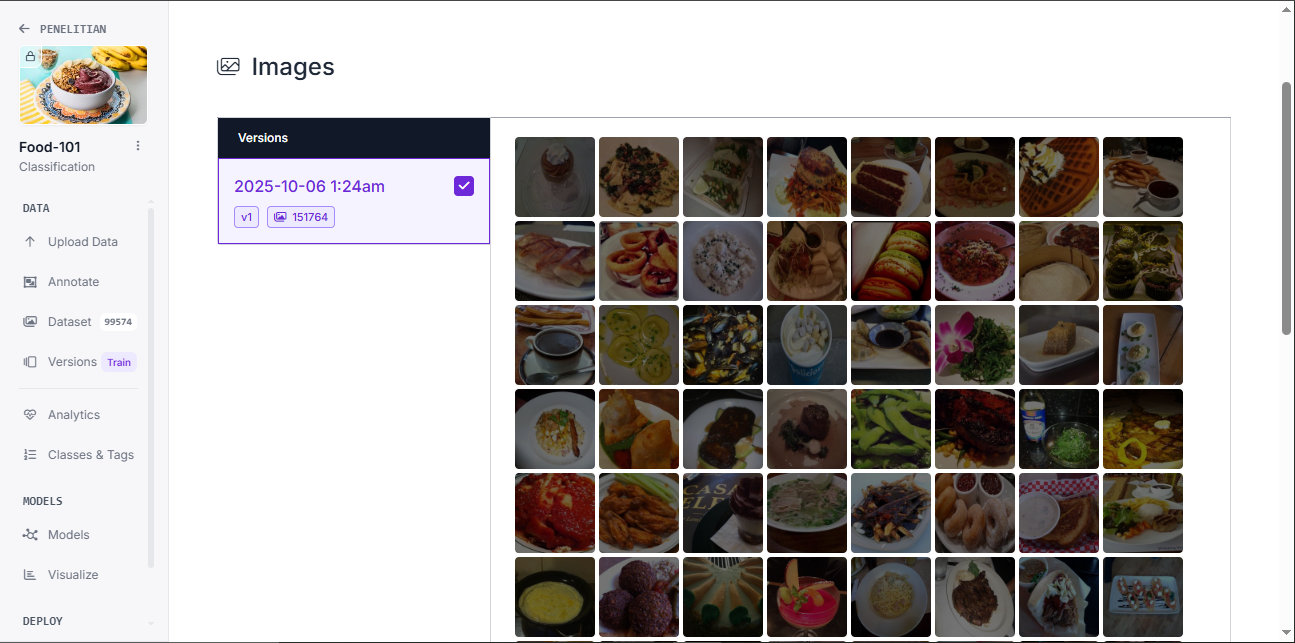Screen dimensions: 1295x643
Task: Open the red velvet cake thumbnail
Action: coord(891,177)
